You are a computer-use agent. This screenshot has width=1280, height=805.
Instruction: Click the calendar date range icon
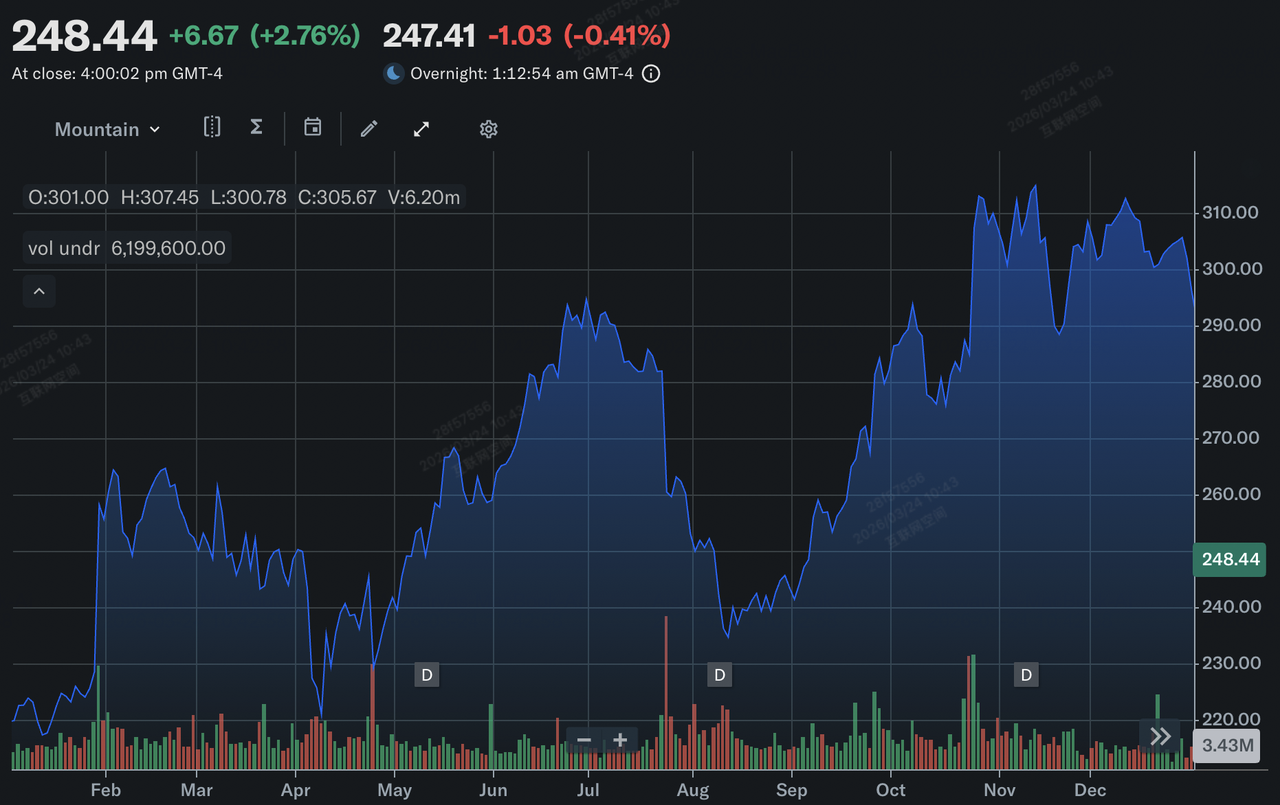(313, 127)
